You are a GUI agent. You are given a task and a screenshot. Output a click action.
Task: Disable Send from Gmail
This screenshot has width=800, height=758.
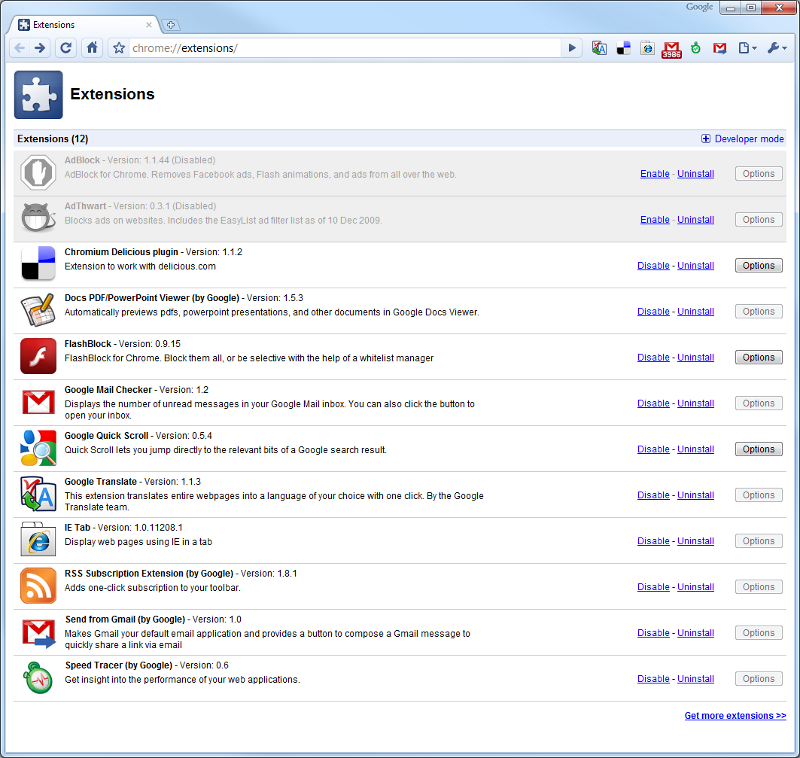pos(653,633)
